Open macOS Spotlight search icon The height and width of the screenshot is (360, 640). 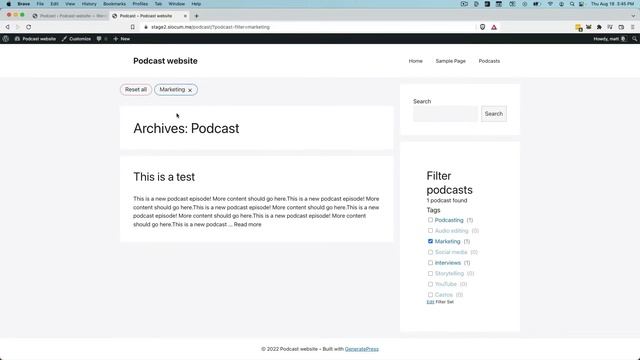tap(572, 4)
